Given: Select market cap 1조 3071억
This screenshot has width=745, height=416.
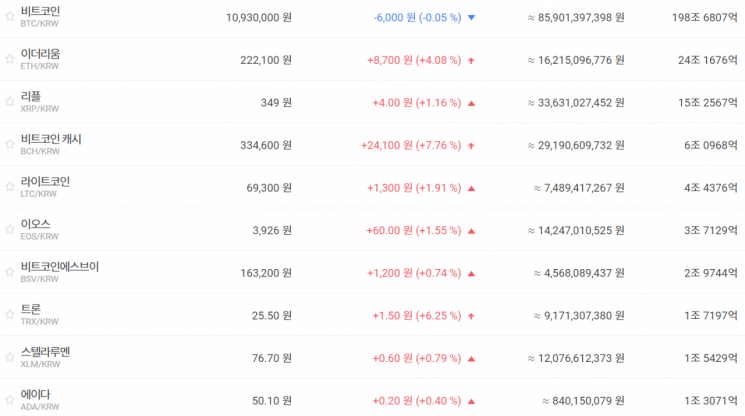Looking at the screenshot, I should (711, 401).
